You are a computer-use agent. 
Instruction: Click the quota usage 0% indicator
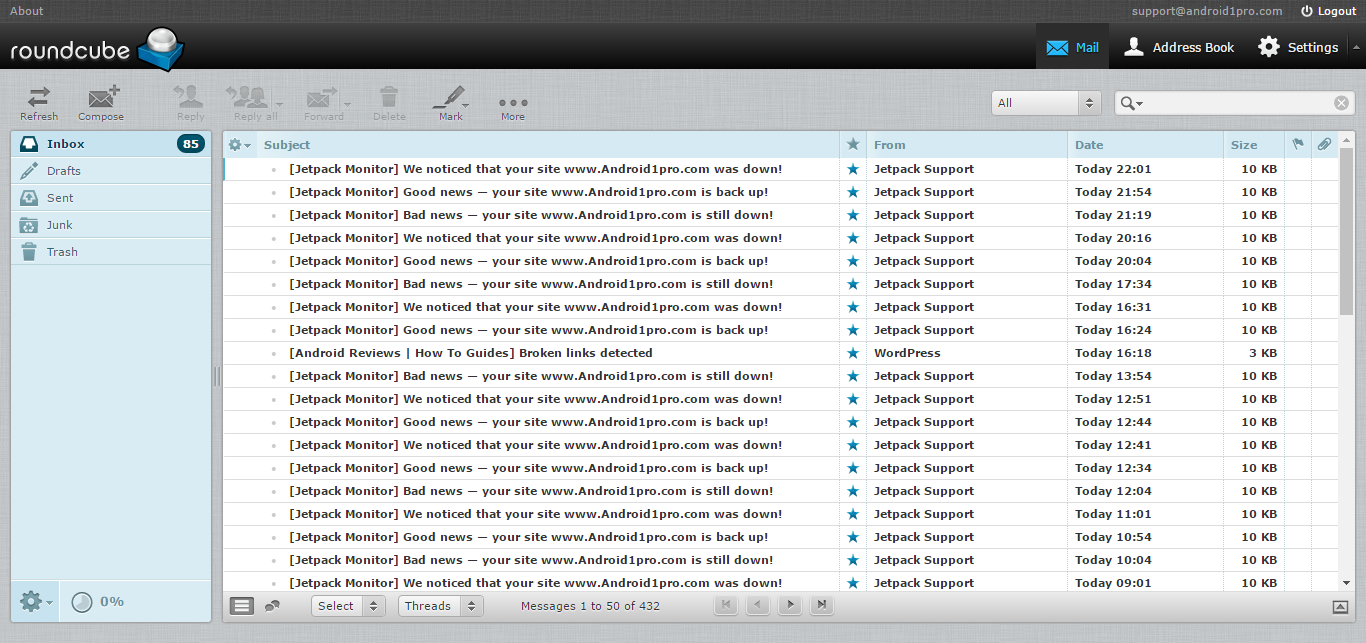[98, 601]
